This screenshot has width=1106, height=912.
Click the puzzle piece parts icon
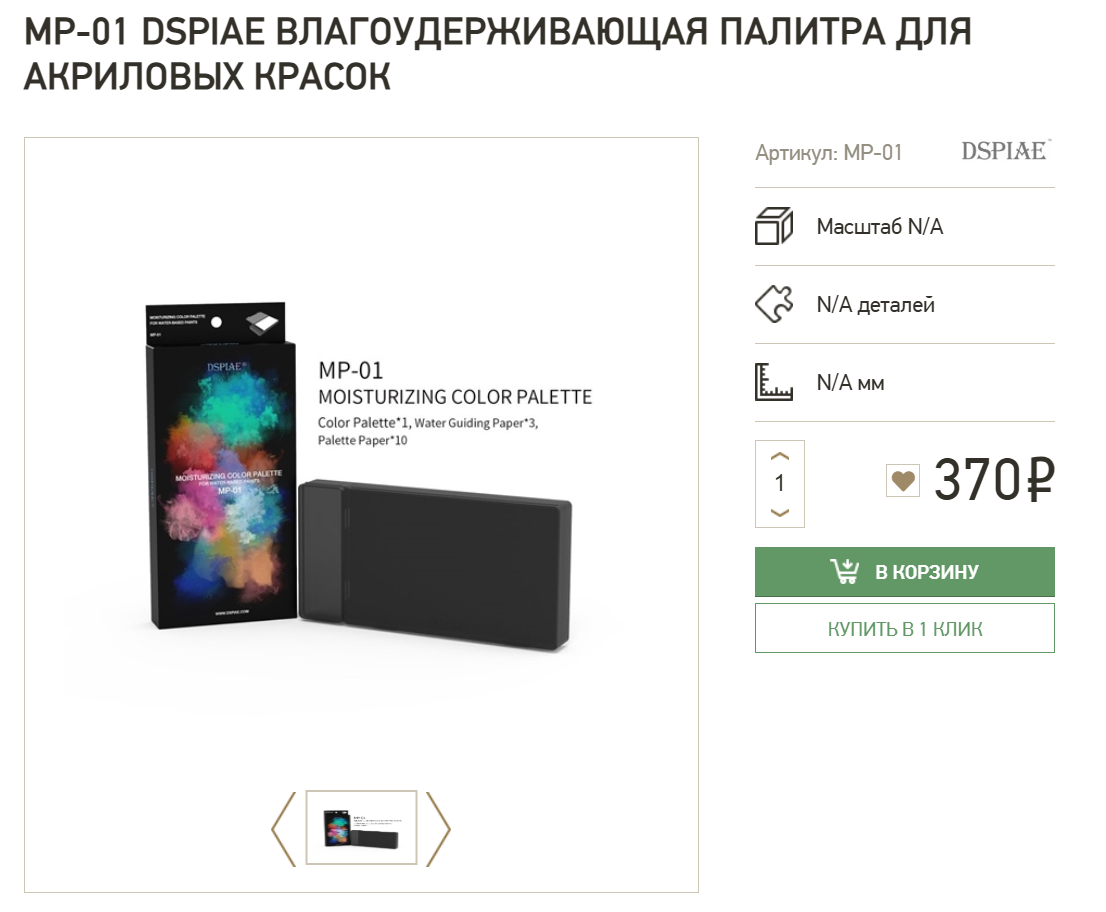774,305
